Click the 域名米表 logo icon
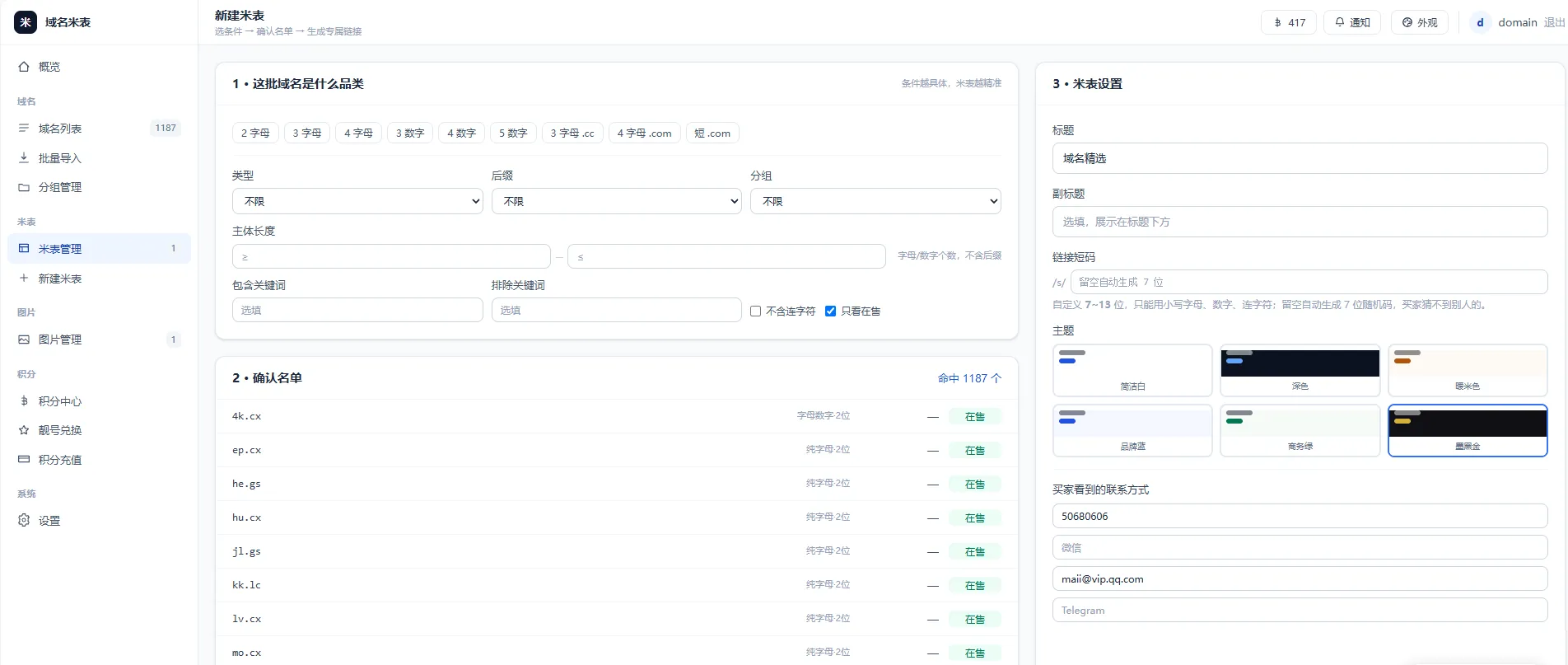1568x665 pixels. [x=26, y=22]
